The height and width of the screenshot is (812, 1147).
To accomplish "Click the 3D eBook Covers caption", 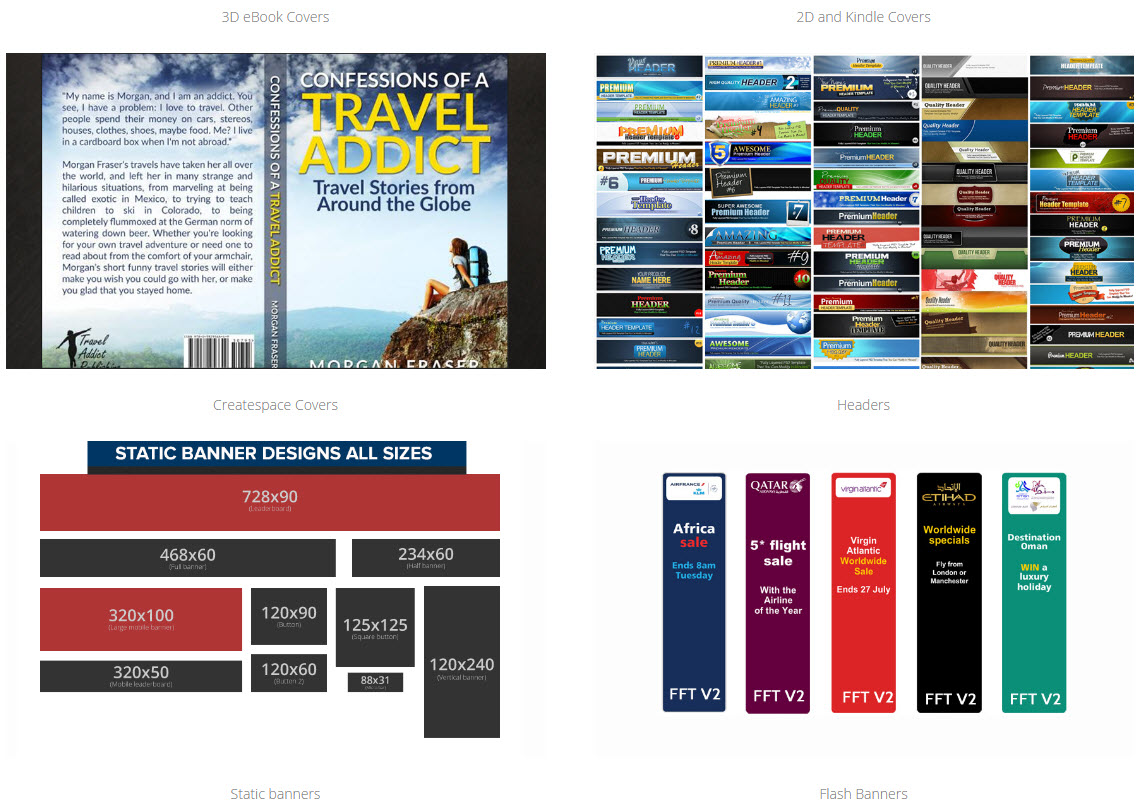I will click(x=275, y=17).
